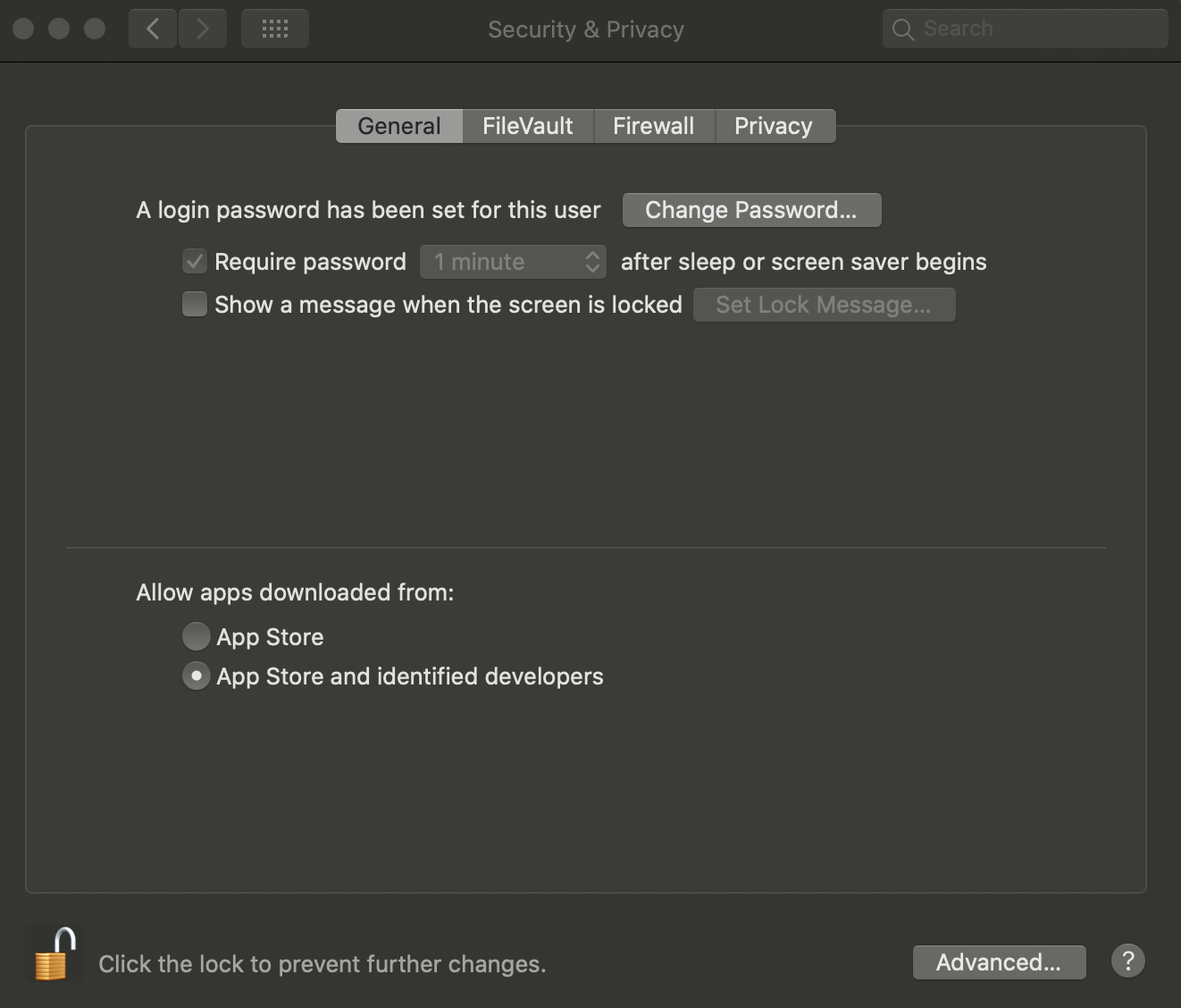Image resolution: width=1181 pixels, height=1008 pixels.
Task: Select App Store and identified developers
Action: [x=196, y=676]
